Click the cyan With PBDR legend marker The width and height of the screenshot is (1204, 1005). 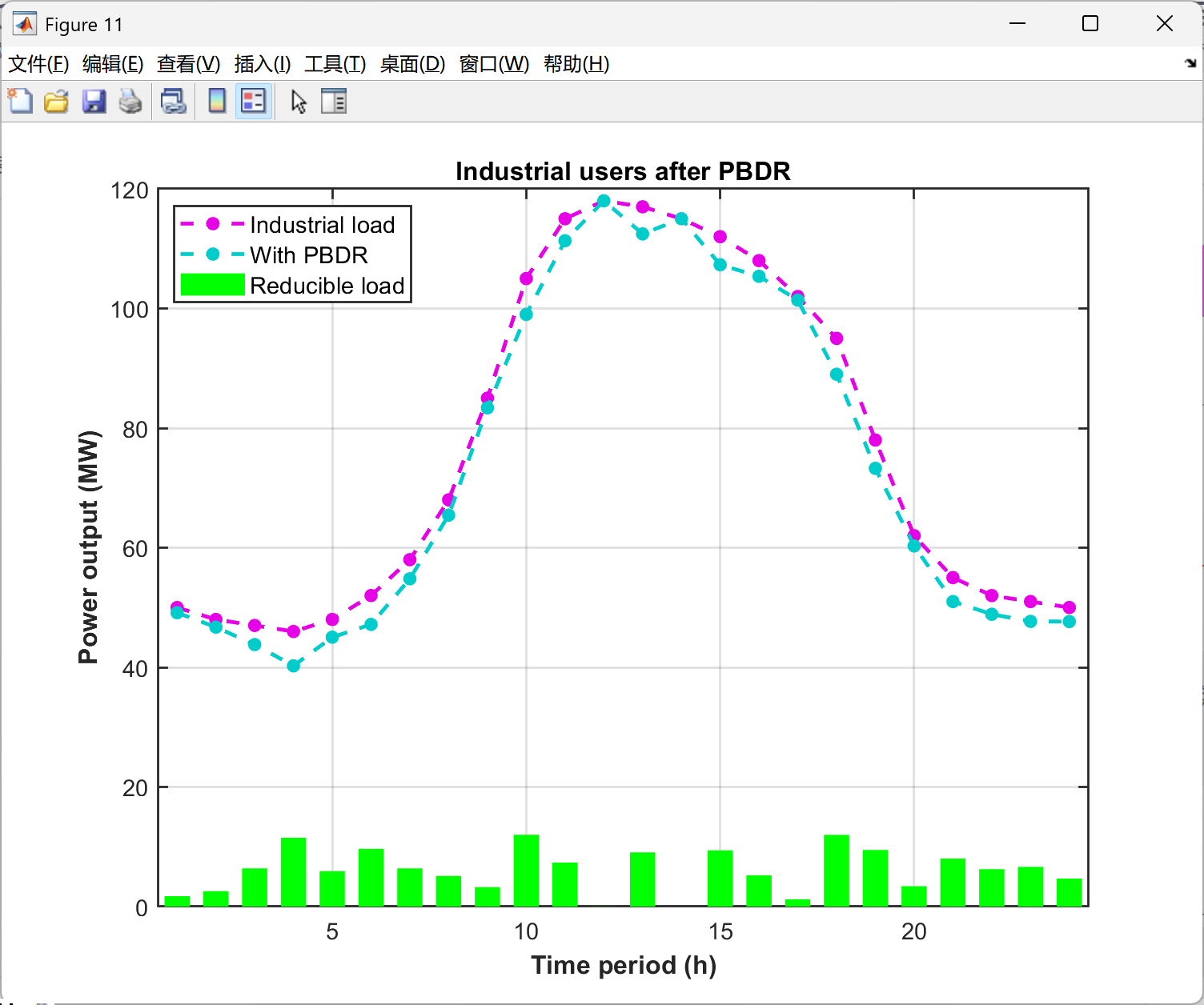pyautogui.click(x=213, y=254)
